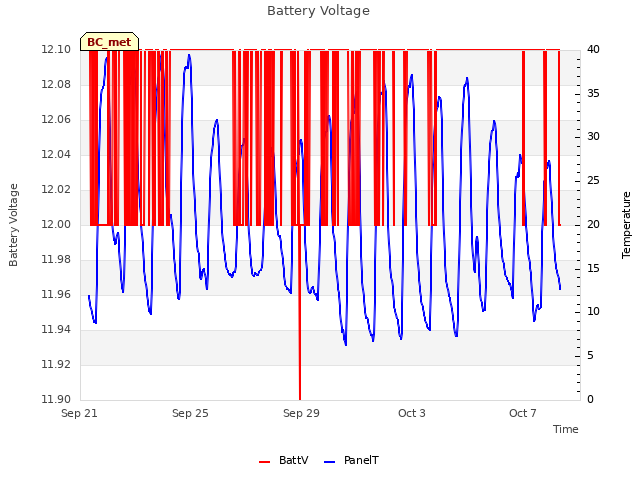The image size is (640, 480).
Task: Click the Time axis title
Action: pyautogui.click(x=566, y=429)
